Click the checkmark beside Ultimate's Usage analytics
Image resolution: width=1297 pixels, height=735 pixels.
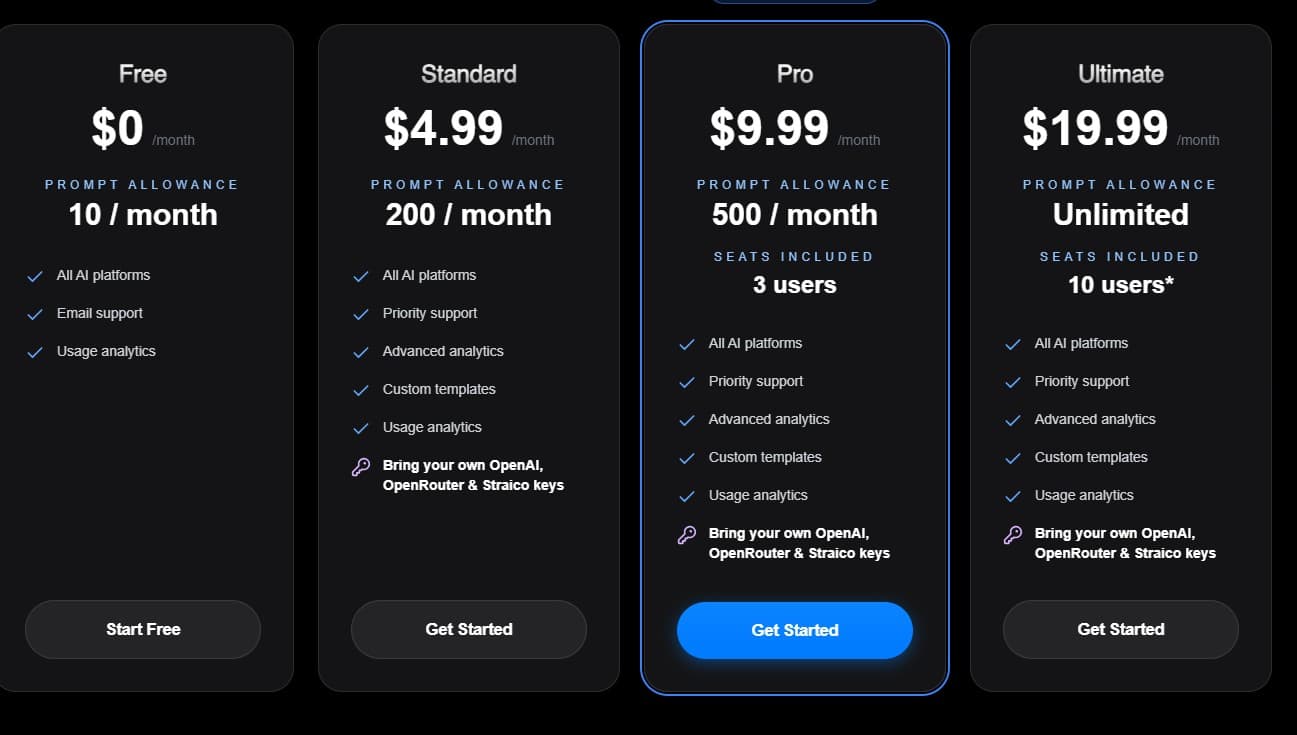click(x=1013, y=495)
